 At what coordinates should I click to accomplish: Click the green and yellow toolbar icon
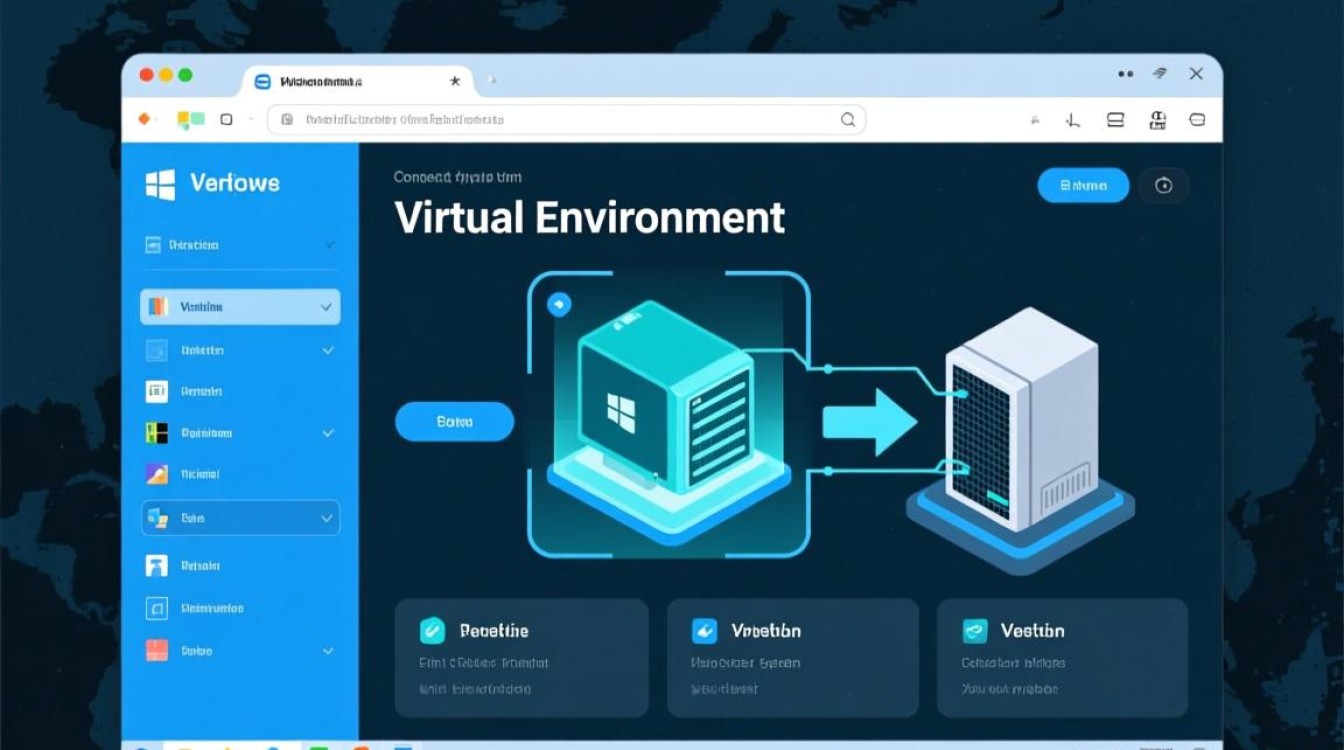(190, 120)
